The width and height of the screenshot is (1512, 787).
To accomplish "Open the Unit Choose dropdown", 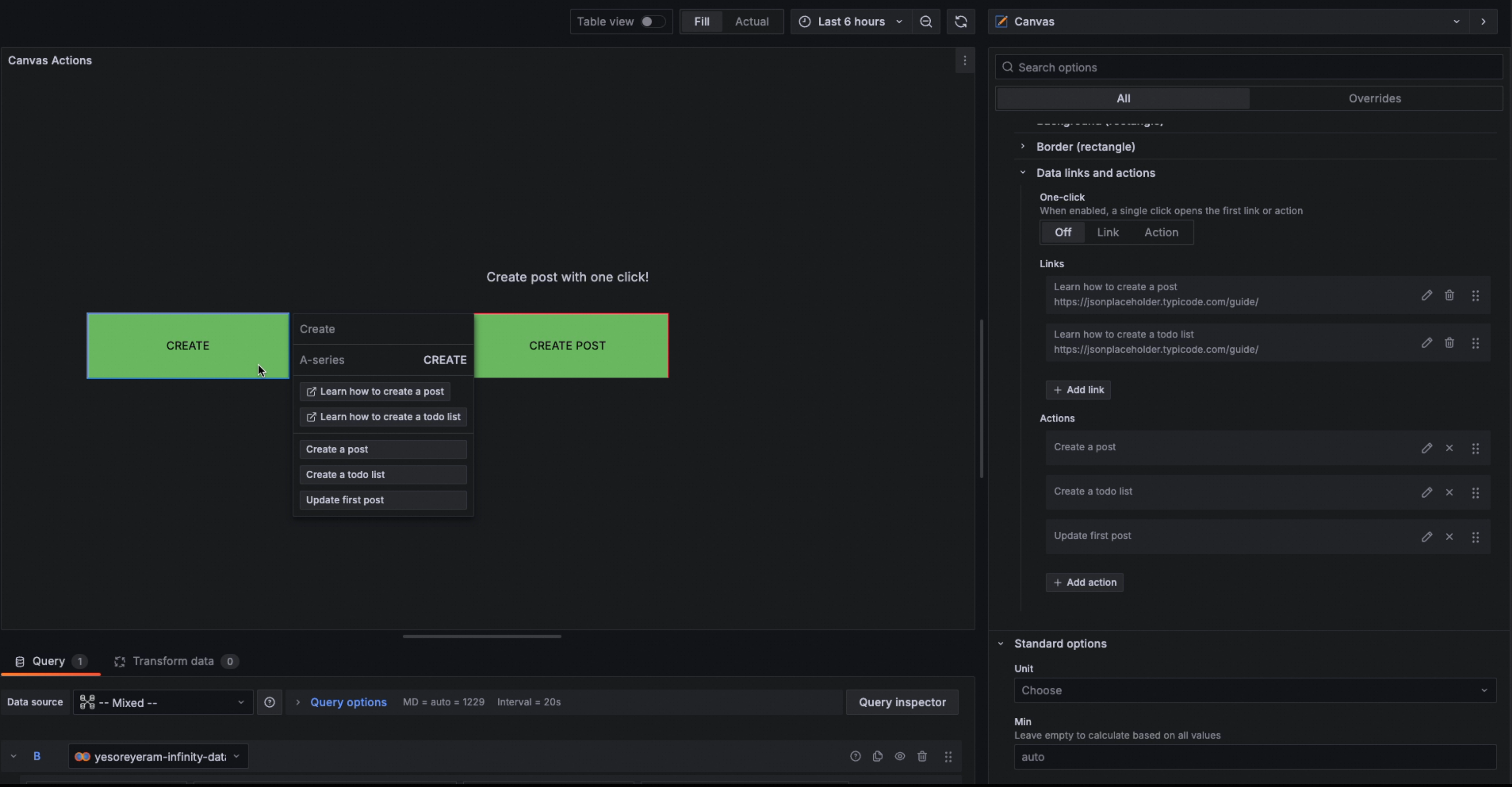I will point(1254,690).
